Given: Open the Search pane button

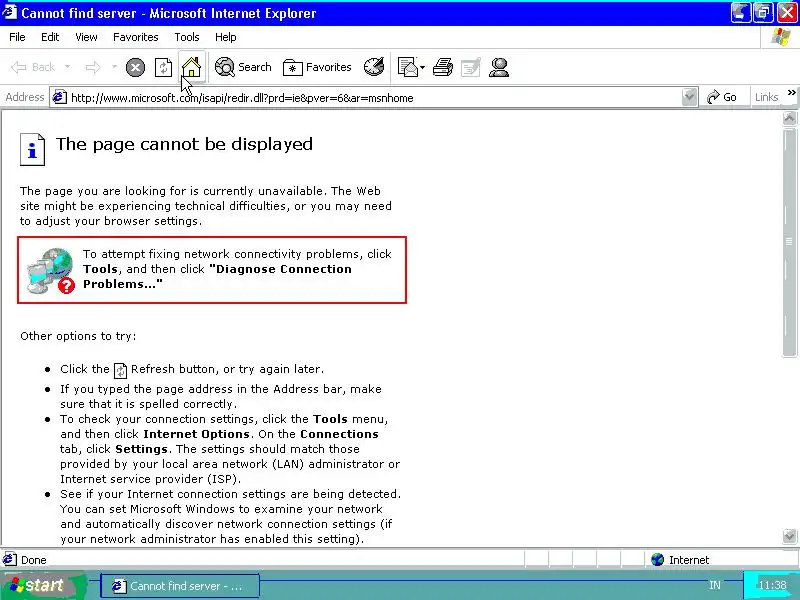Looking at the screenshot, I should [243, 67].
